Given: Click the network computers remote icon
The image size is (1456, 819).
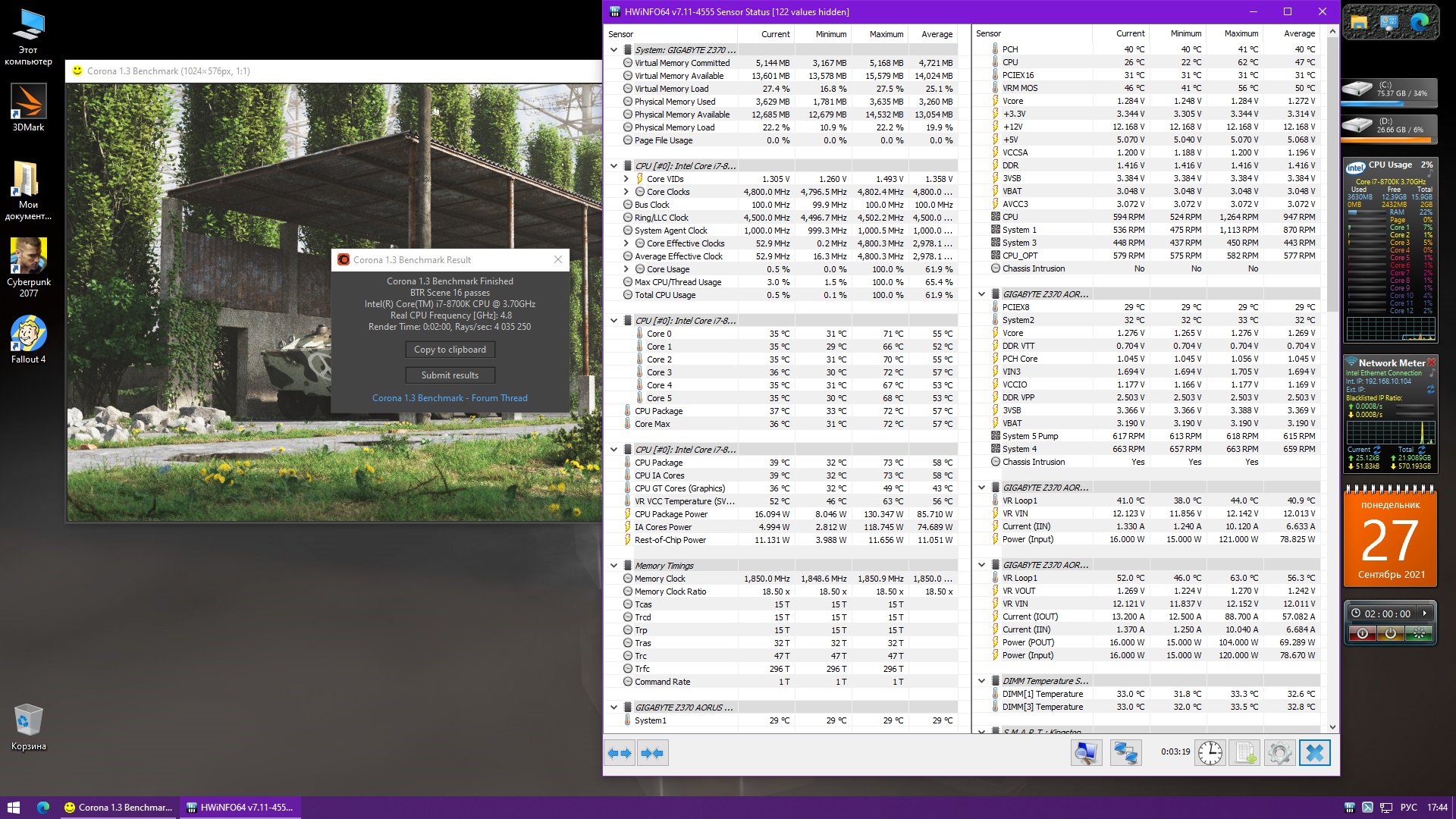Looking at the screenshot, I should click(x=1125, y=753).
